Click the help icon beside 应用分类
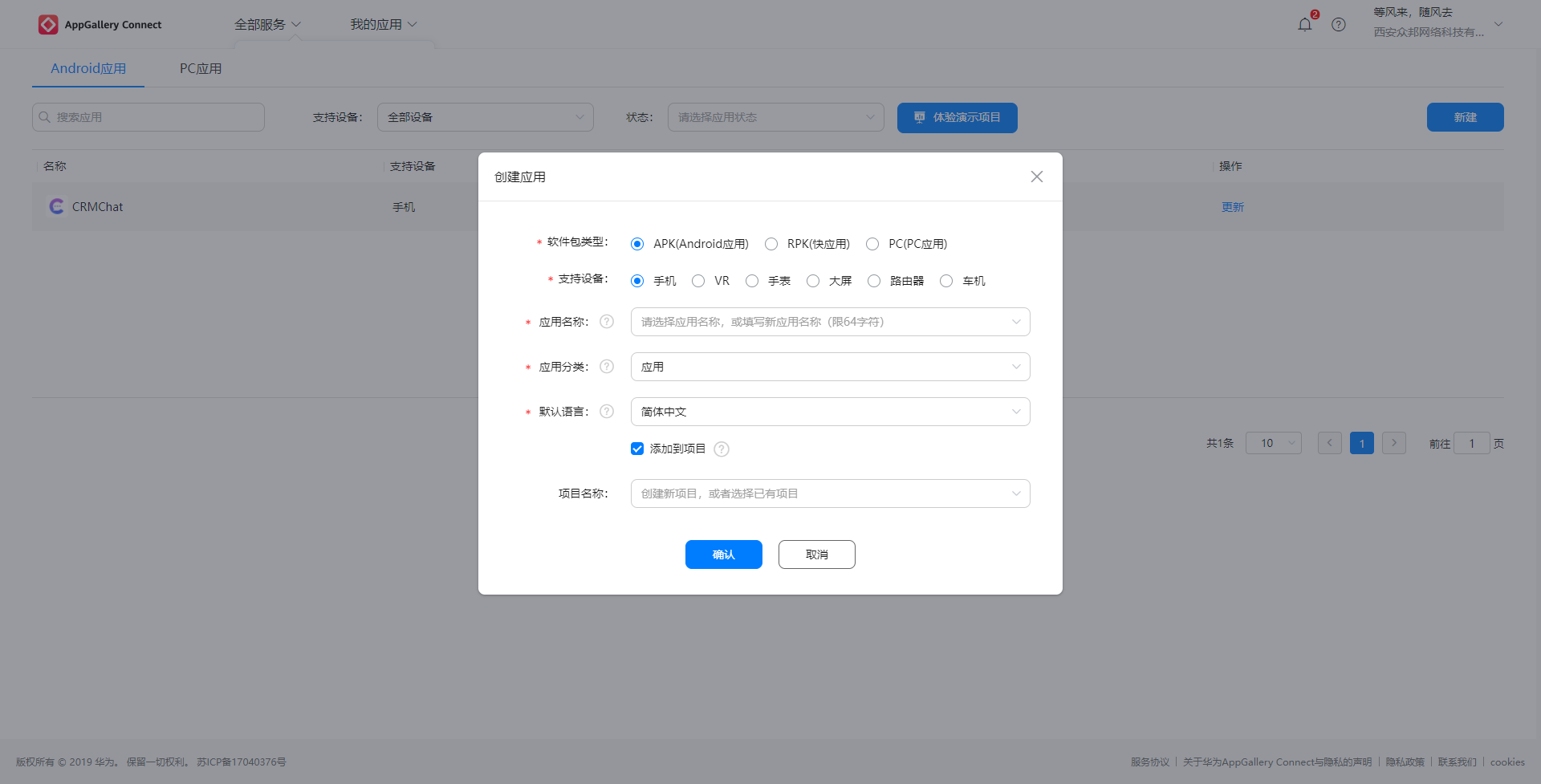The image size is (1541, 784). pos(607,366)
